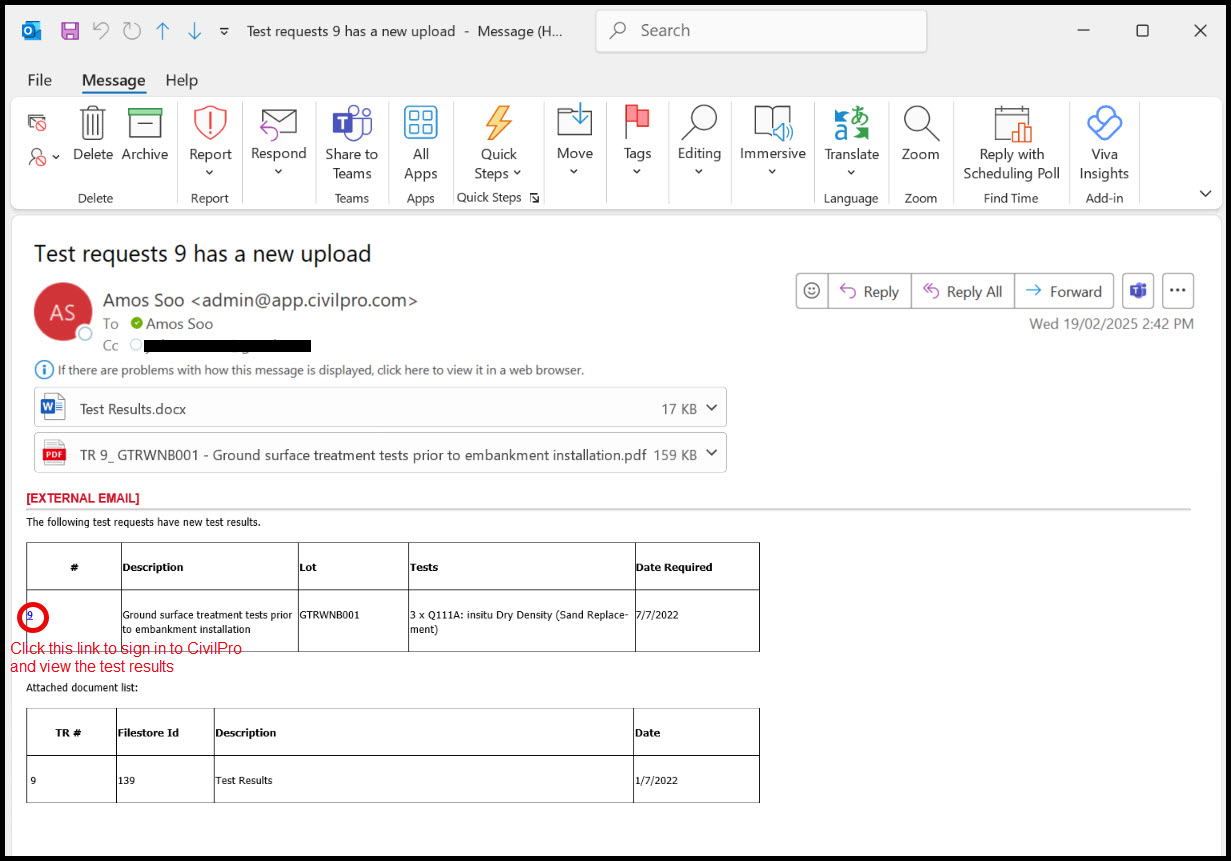Collapse the ribbon using chevron arrow

tap(1205, 193)
